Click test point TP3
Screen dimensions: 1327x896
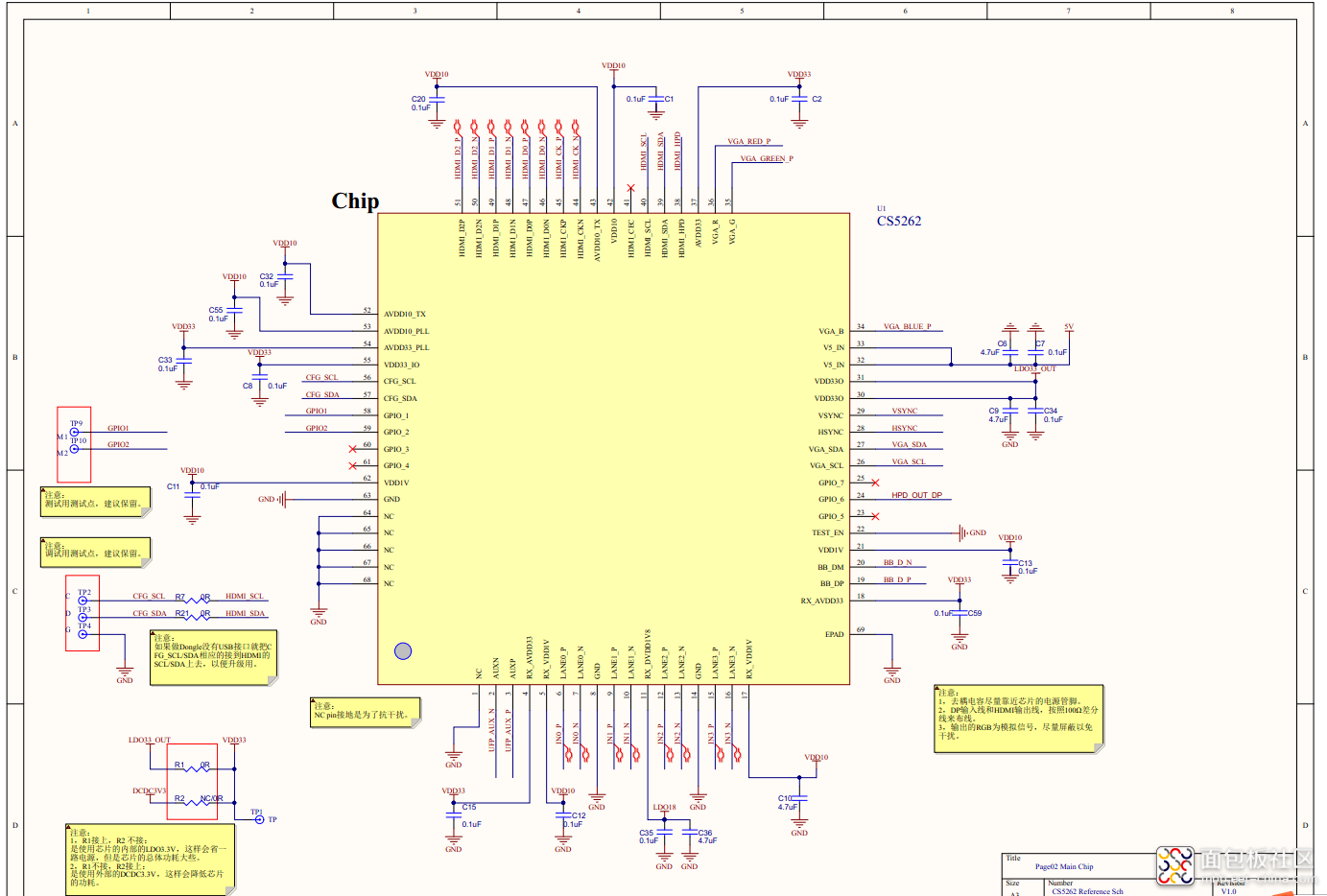83,618
